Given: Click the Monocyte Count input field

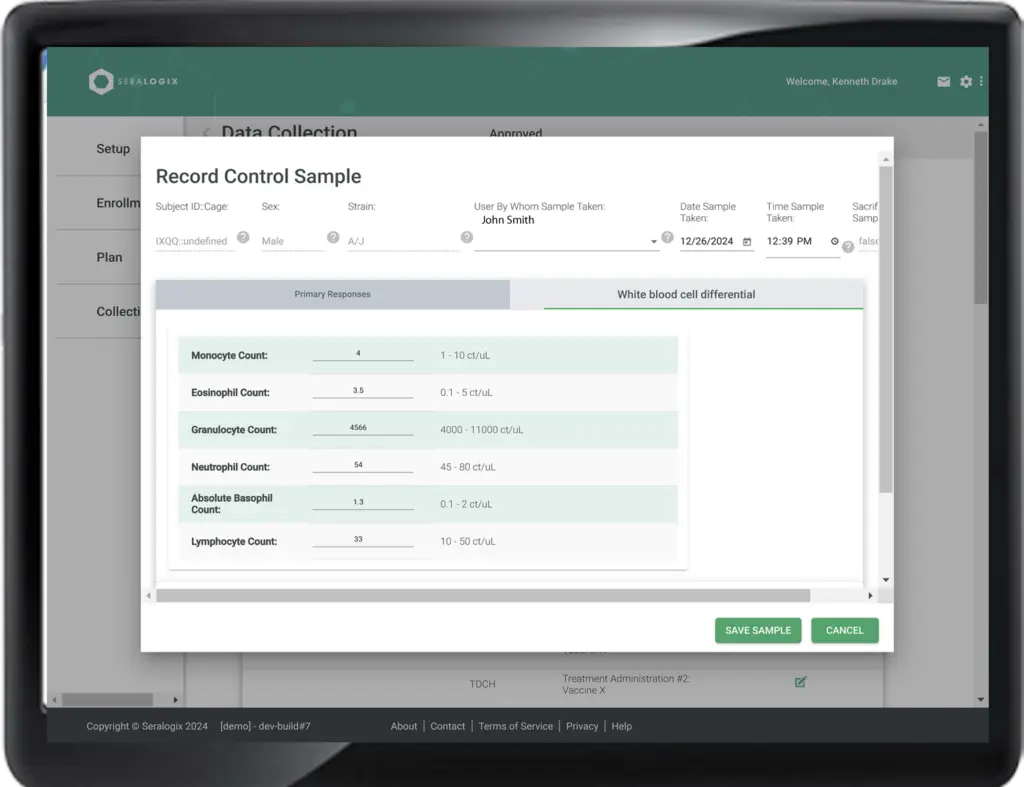Looking at the screenshot, I should coord(362,354).
